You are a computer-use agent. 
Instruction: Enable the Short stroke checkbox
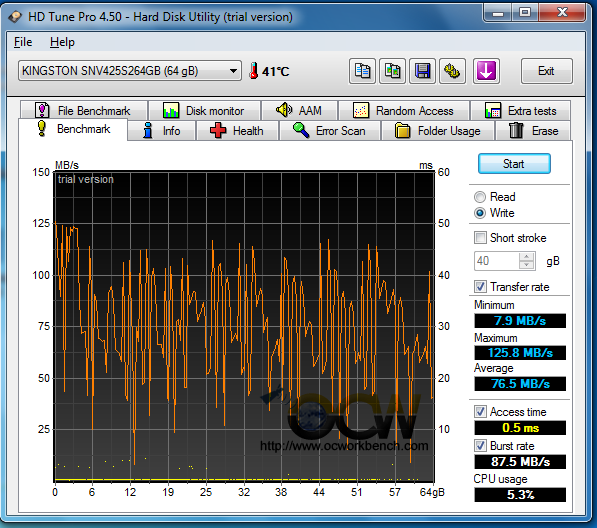pos(480,238)
